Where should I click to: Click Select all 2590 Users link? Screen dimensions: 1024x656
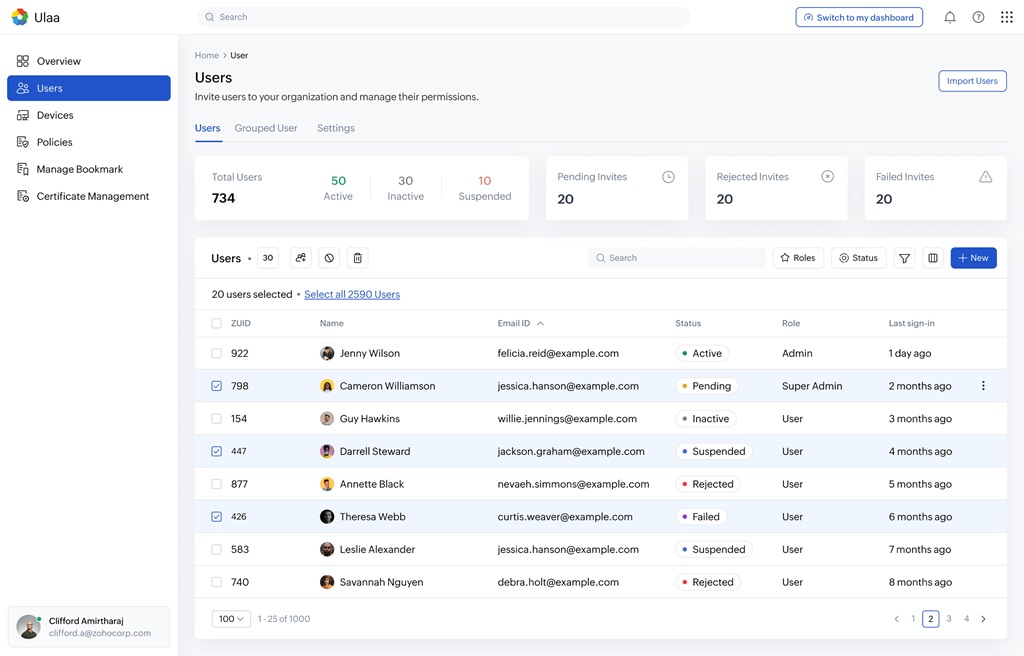352,294
